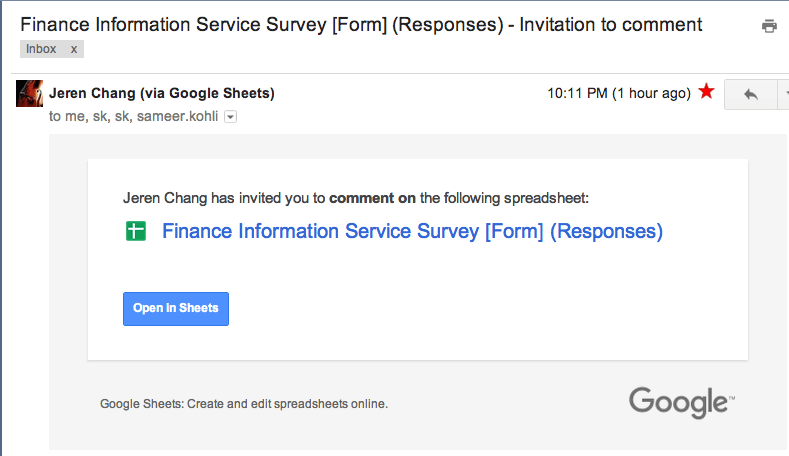Click the Google logo in footer

point(682,402)
